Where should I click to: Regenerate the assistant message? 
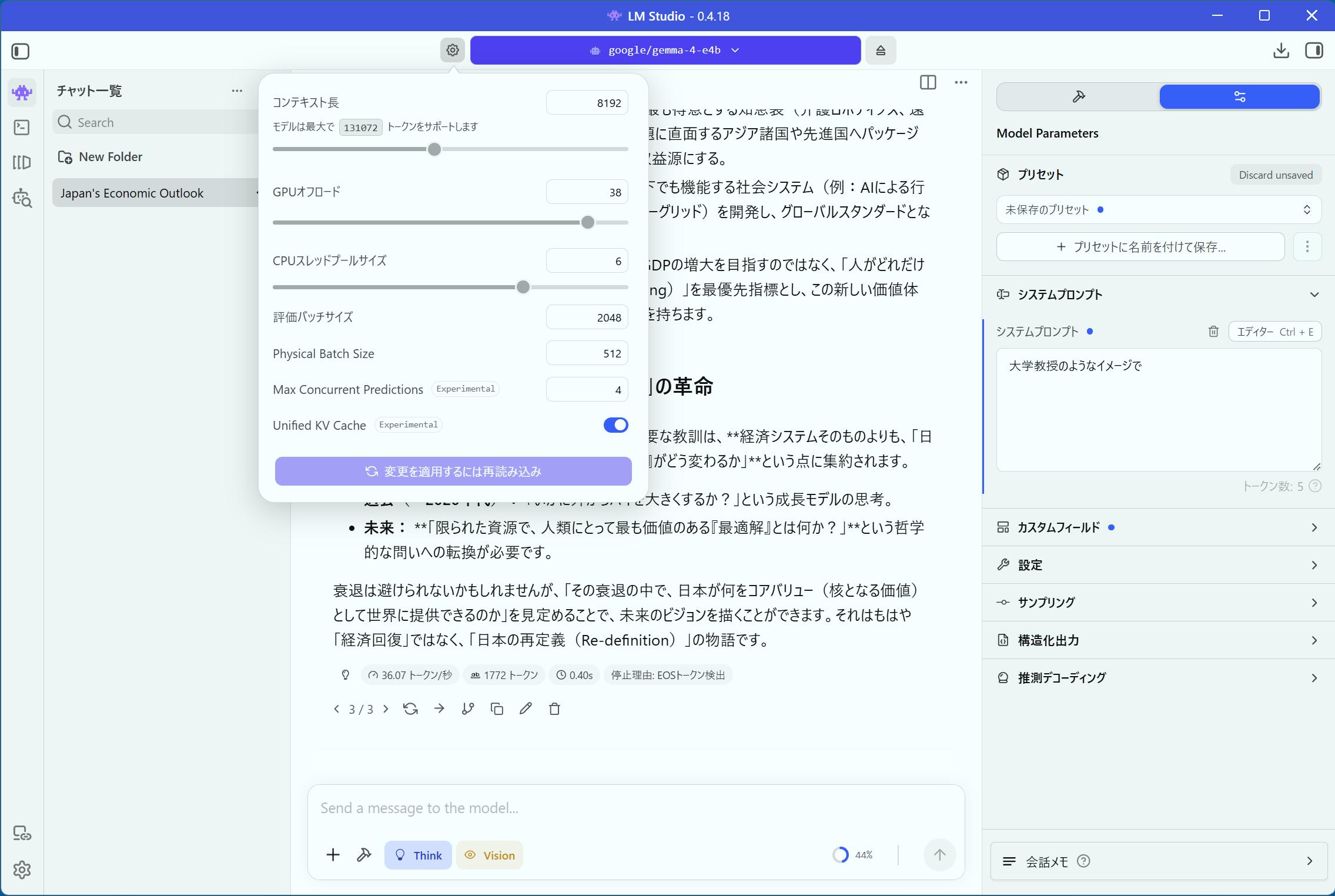tap(410, 708)
